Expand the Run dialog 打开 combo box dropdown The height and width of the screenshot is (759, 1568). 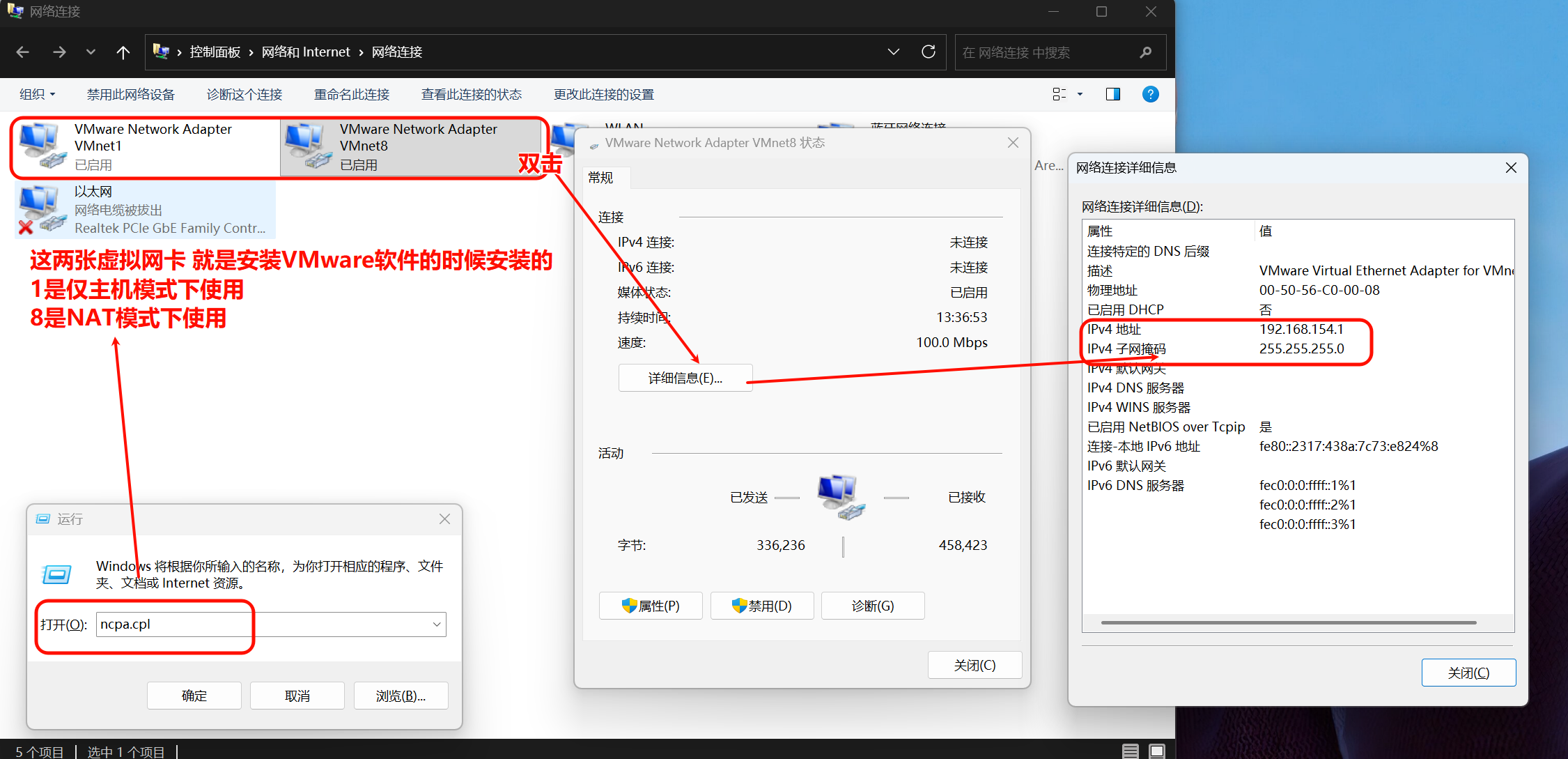click(437, 624)
